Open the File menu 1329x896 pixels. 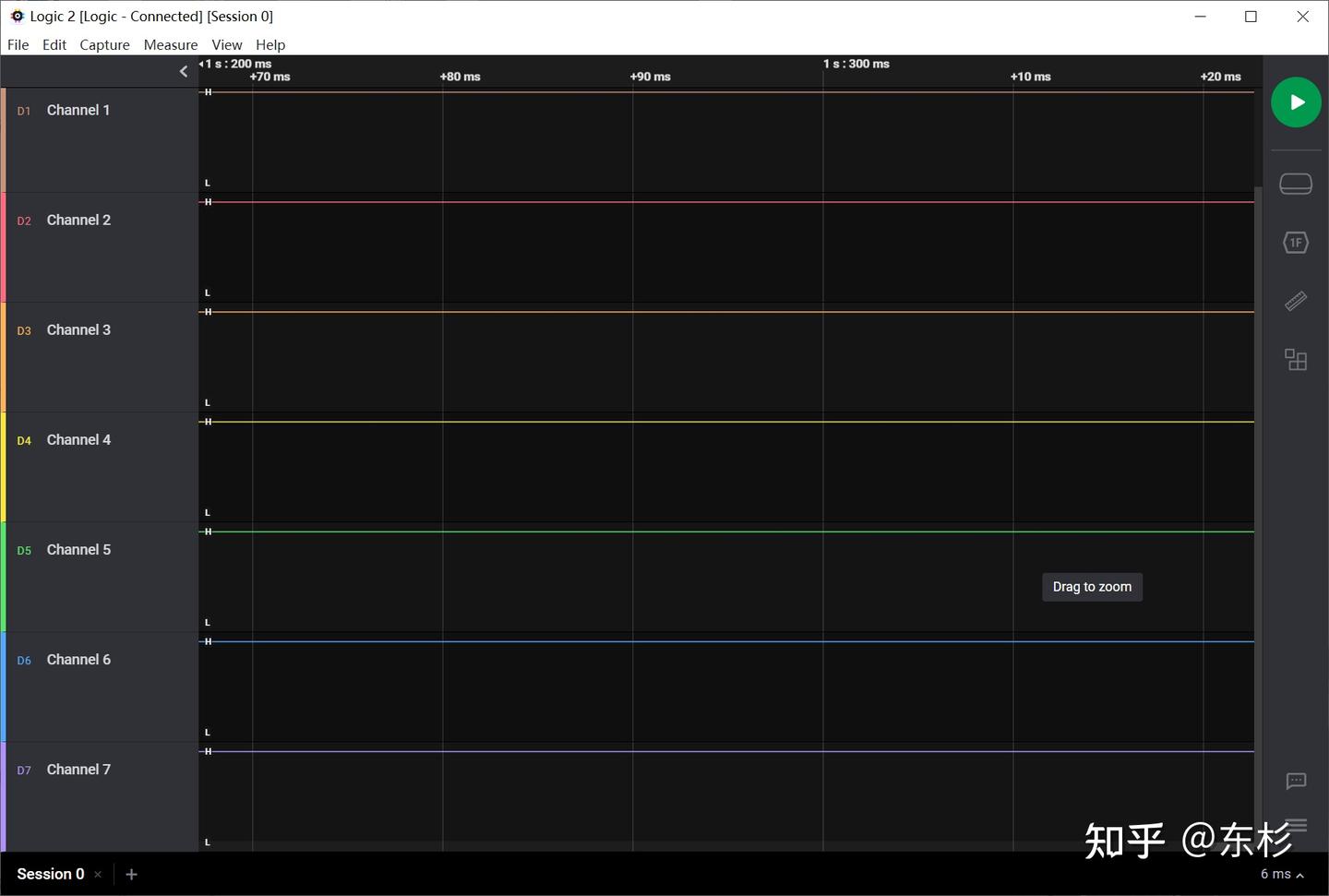pos(18,44)
